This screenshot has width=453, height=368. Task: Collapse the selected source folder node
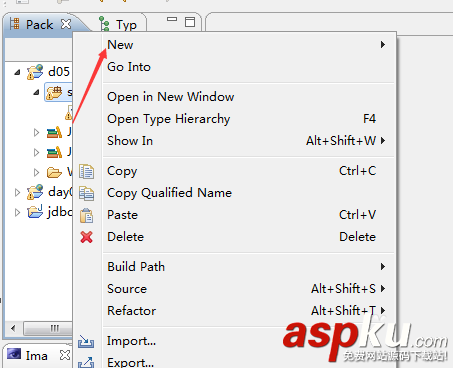(x=37, y=92)
